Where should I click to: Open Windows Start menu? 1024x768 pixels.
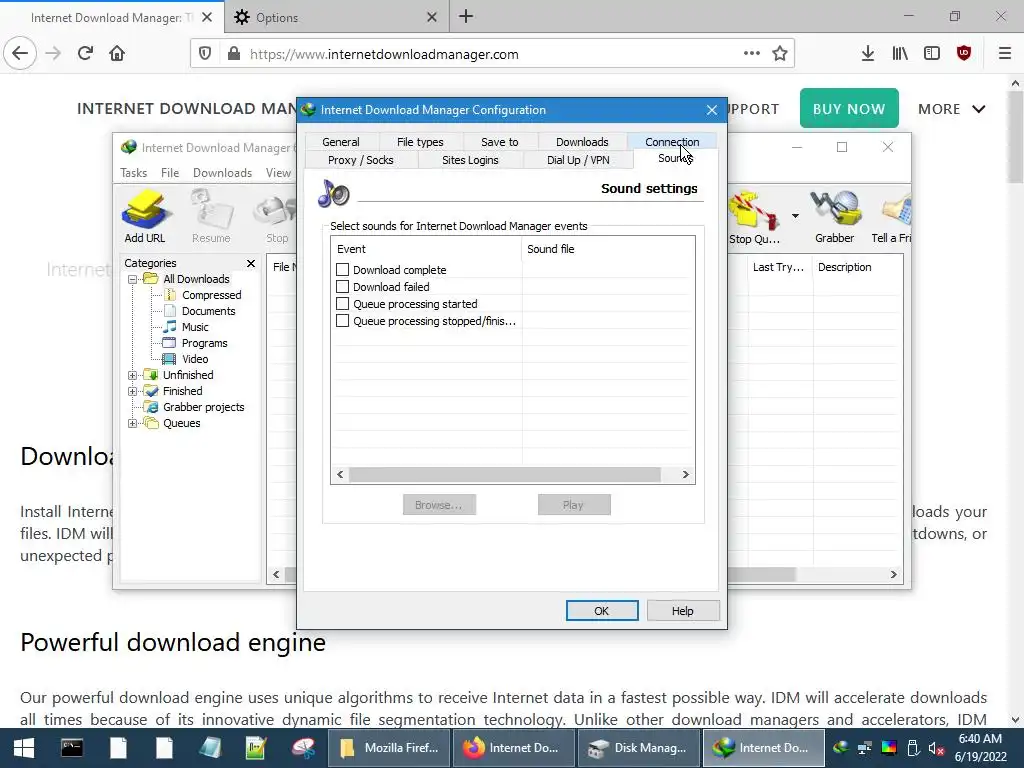tap(24, 748)
